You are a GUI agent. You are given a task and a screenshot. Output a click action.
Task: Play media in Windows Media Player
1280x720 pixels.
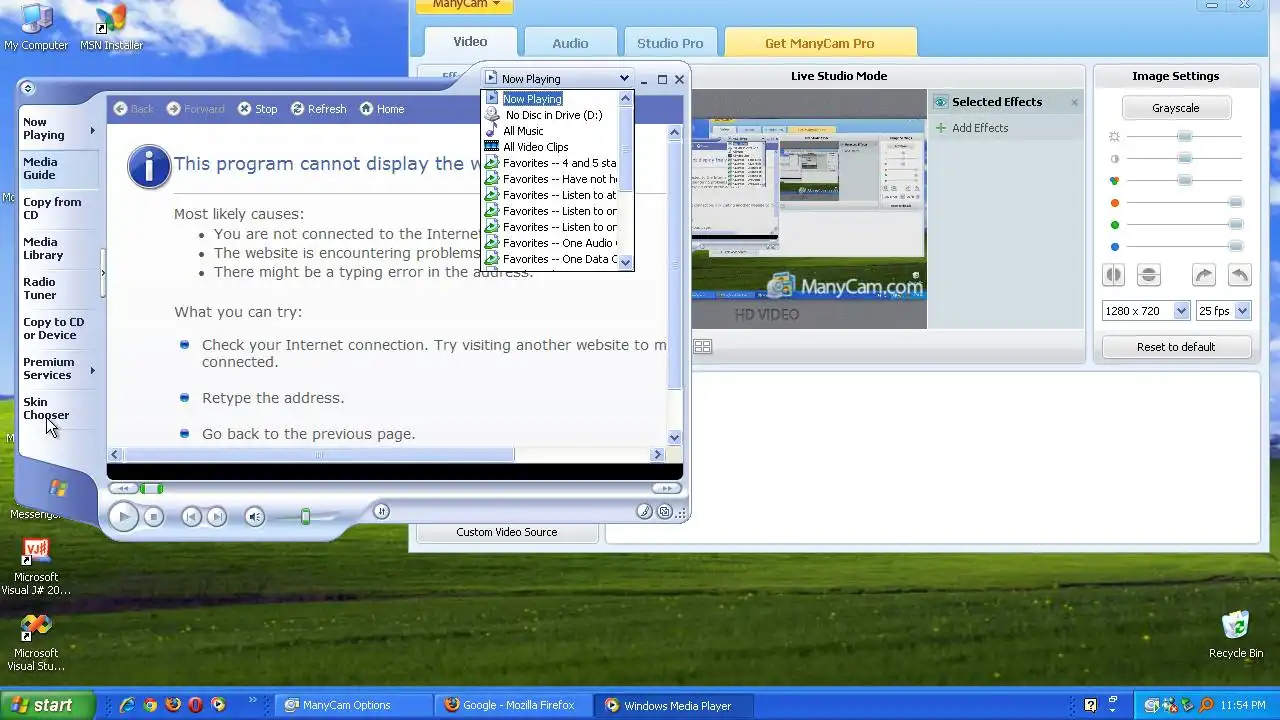click(124, 516)
